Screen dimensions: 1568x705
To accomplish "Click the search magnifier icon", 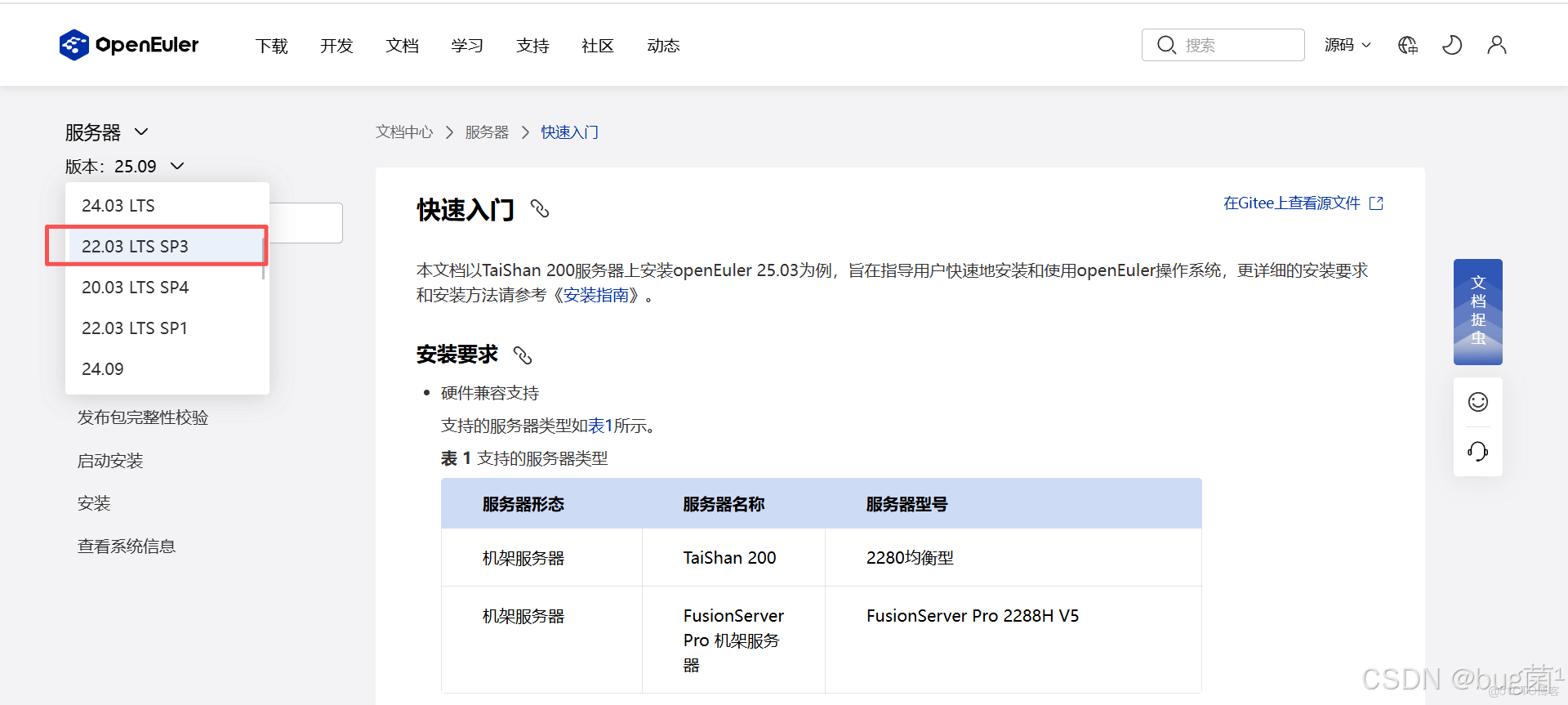I will (x=1166, y=45).
